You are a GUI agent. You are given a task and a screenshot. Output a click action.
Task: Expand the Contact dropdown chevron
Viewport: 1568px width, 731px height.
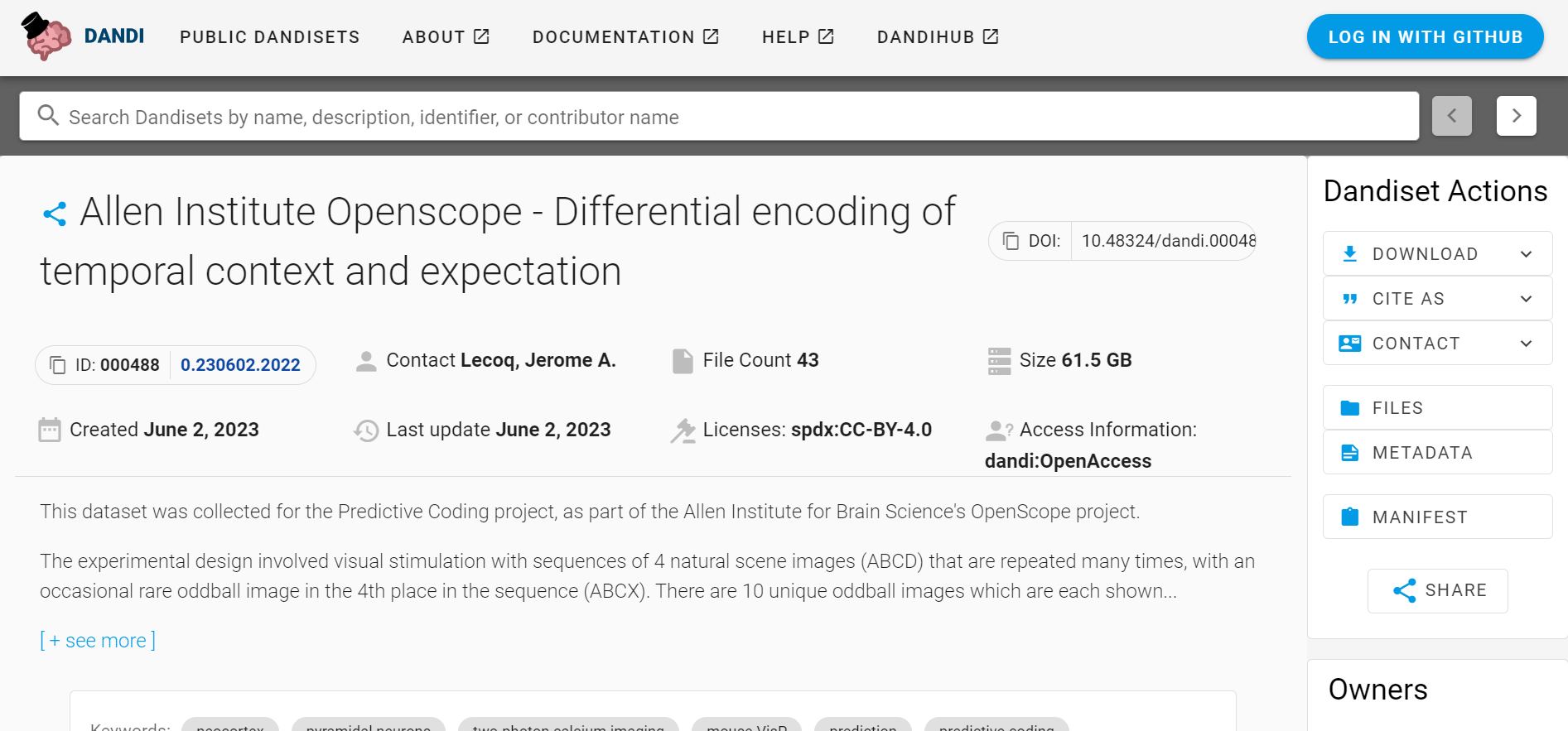point(1527,344)
